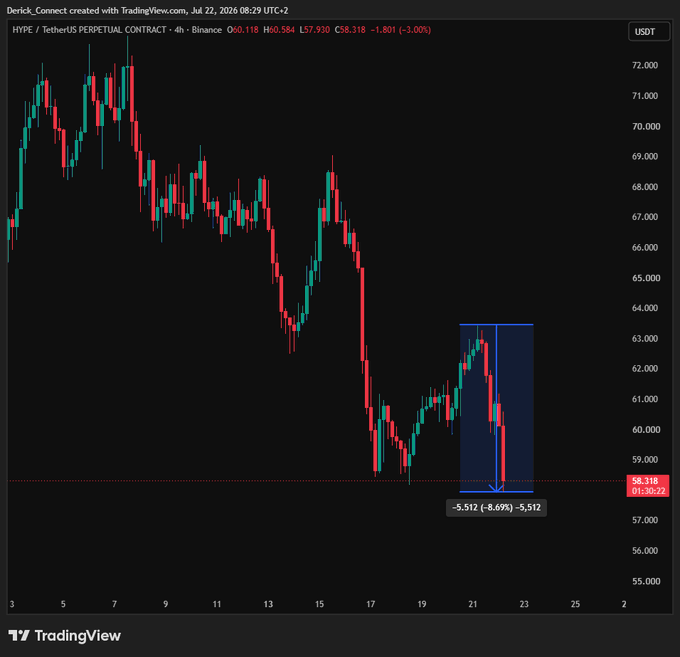Click the HYPE / TetherUS PERPETUAL CONTRACT title
Image resolution: width=680 pixels, height=657 pixels.
[89, 30]
